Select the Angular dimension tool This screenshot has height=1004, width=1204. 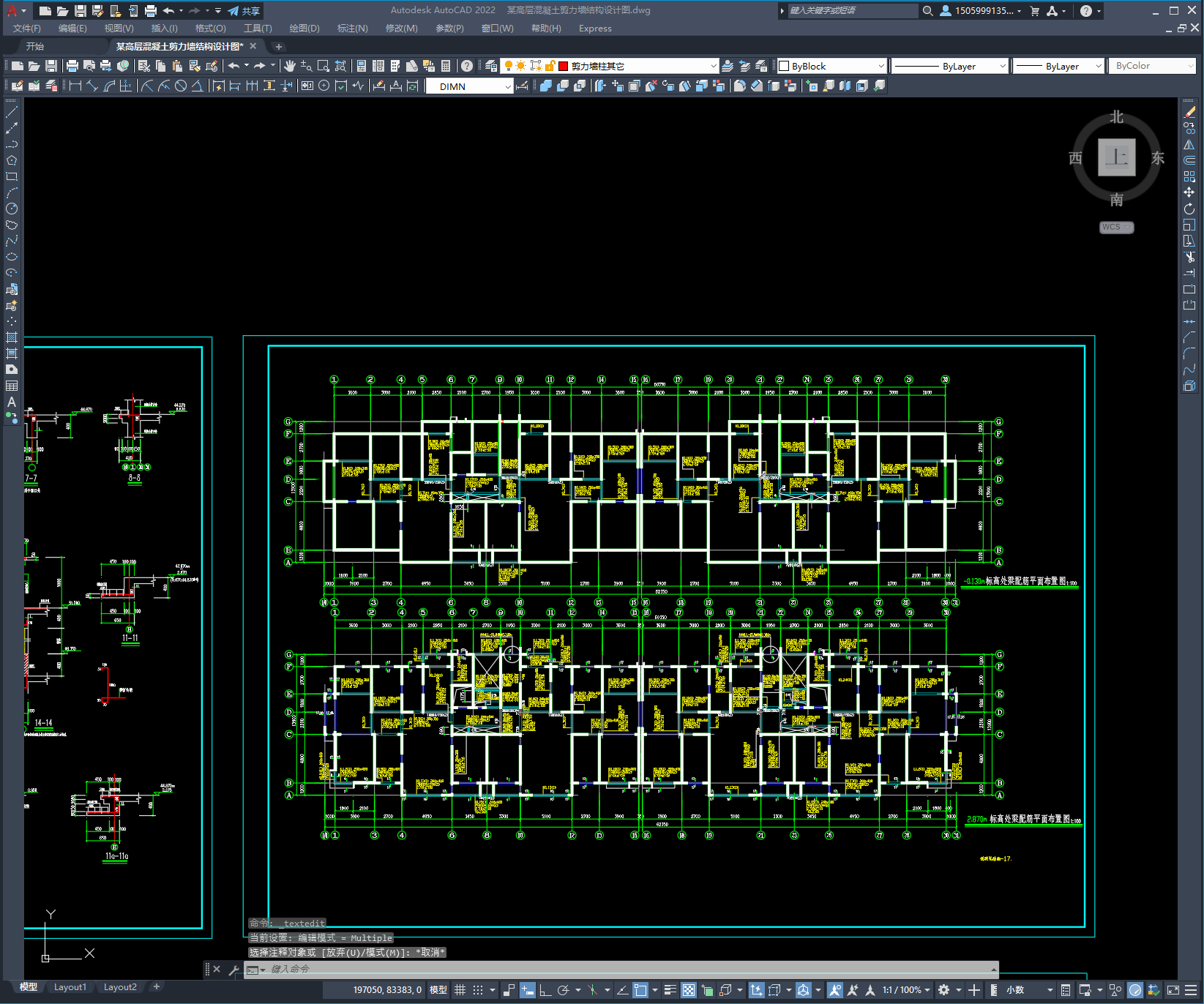pos(197,86)
